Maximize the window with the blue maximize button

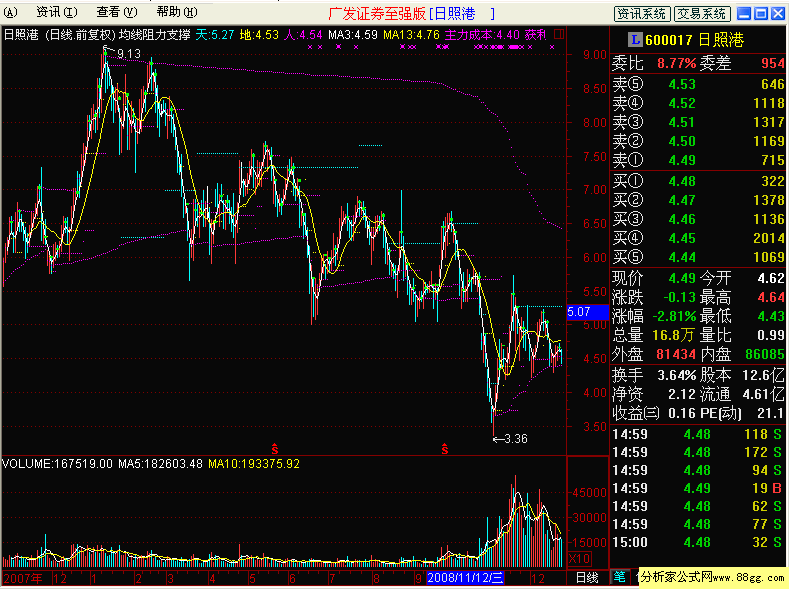(x=761, y=14)
